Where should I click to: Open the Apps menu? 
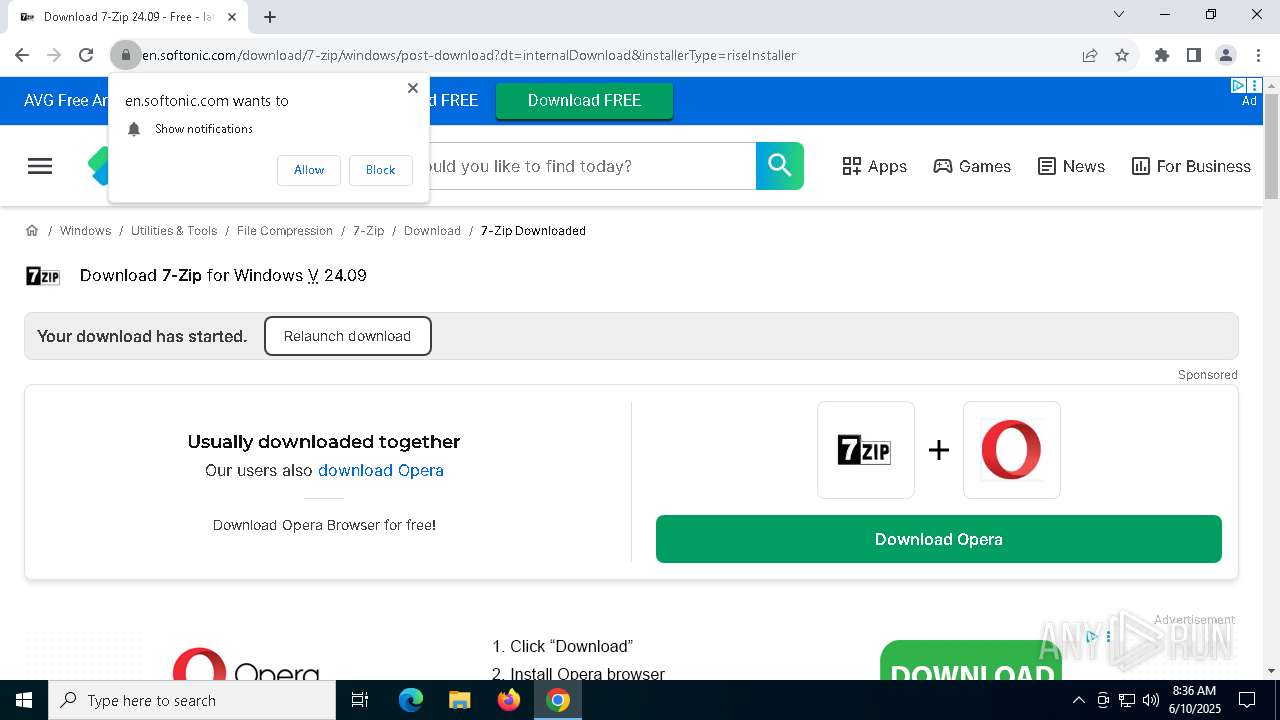[x=874, y=166]
